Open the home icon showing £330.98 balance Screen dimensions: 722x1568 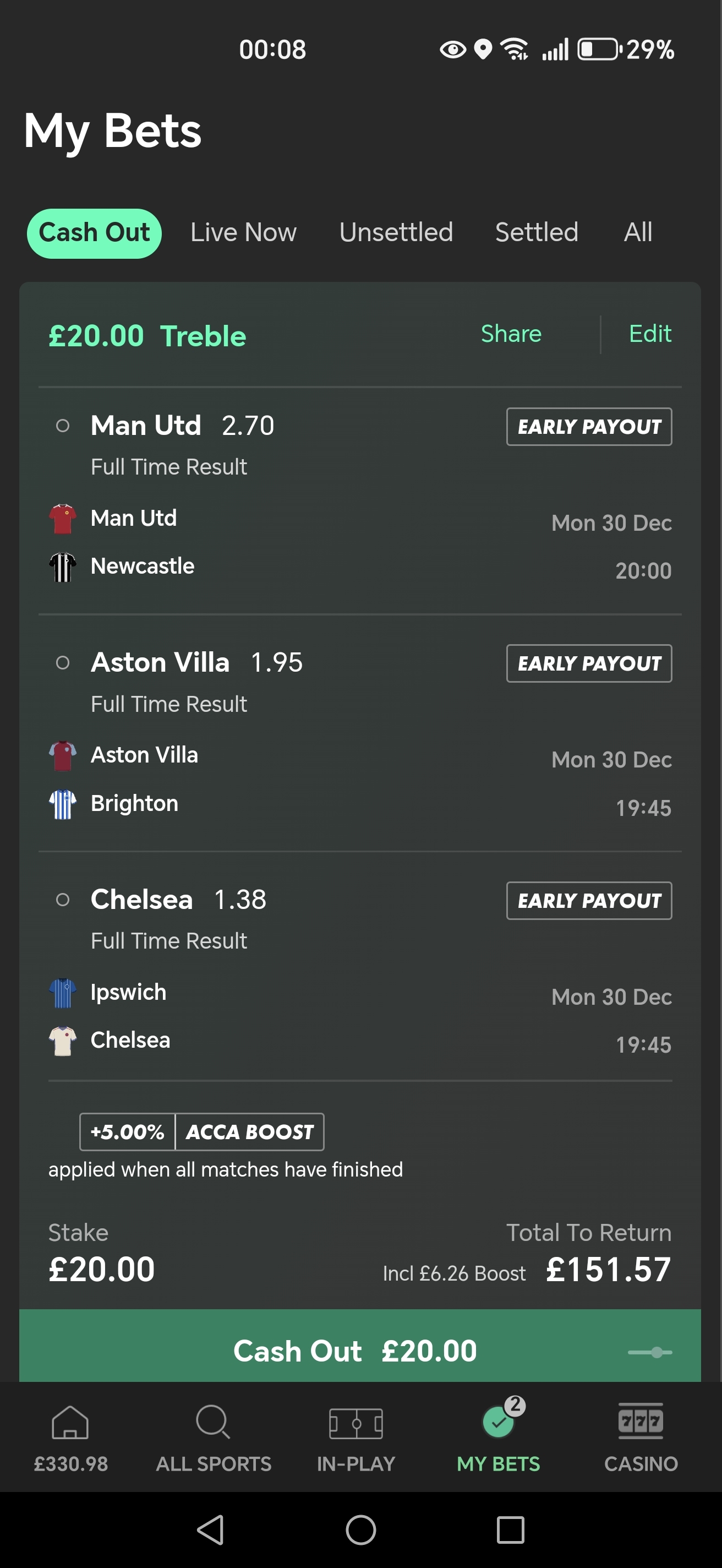click(x=70, y=1424)
